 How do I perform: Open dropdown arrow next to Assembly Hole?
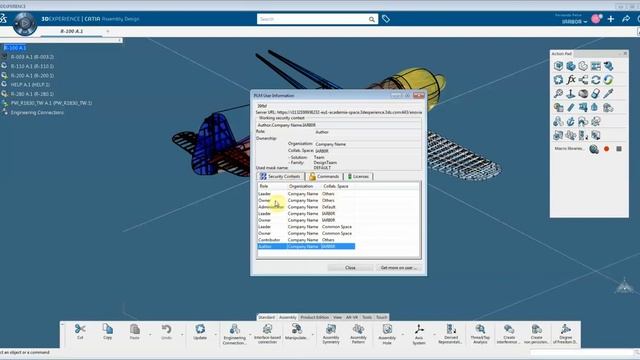(x=402, y=335)
